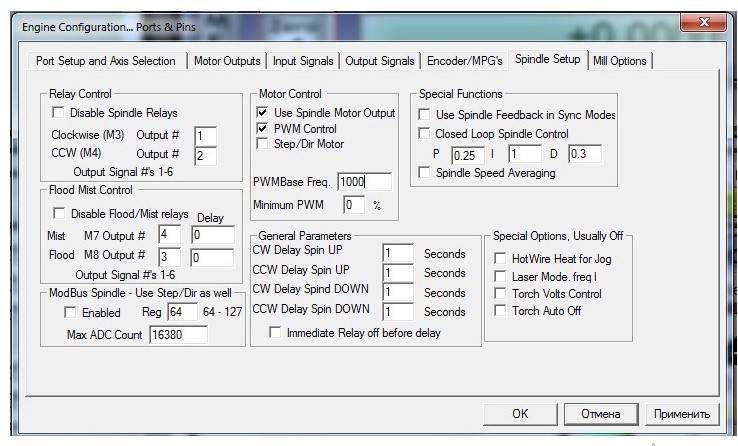Click the P value field
The height and width of the screenshot is (446, 738).
pyautogui.click(x=468, y=155)
